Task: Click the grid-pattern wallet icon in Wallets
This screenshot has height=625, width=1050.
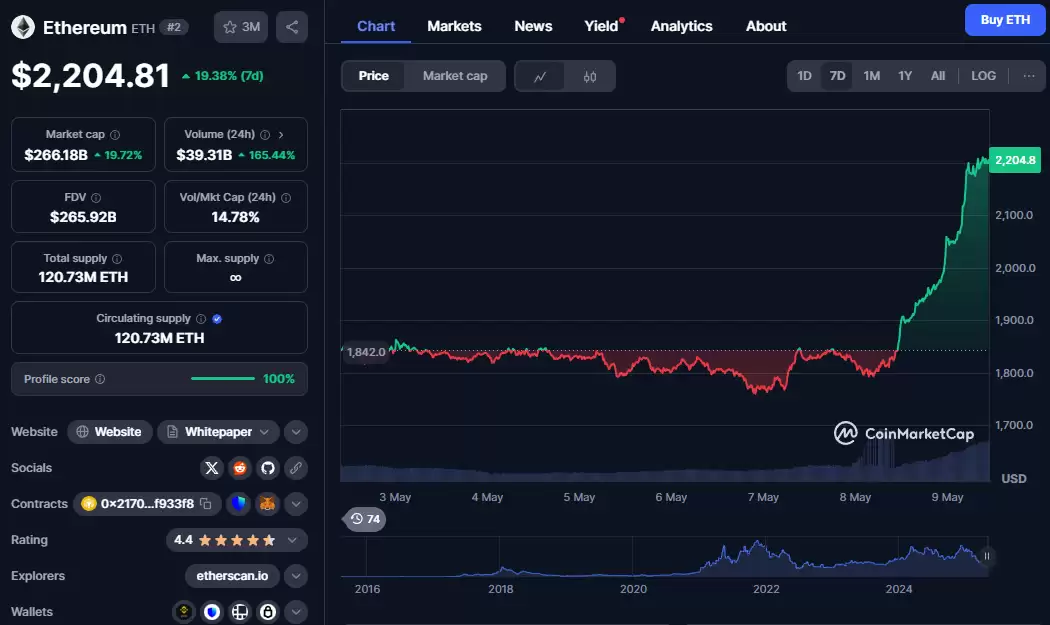Action: tap(240, 612)
